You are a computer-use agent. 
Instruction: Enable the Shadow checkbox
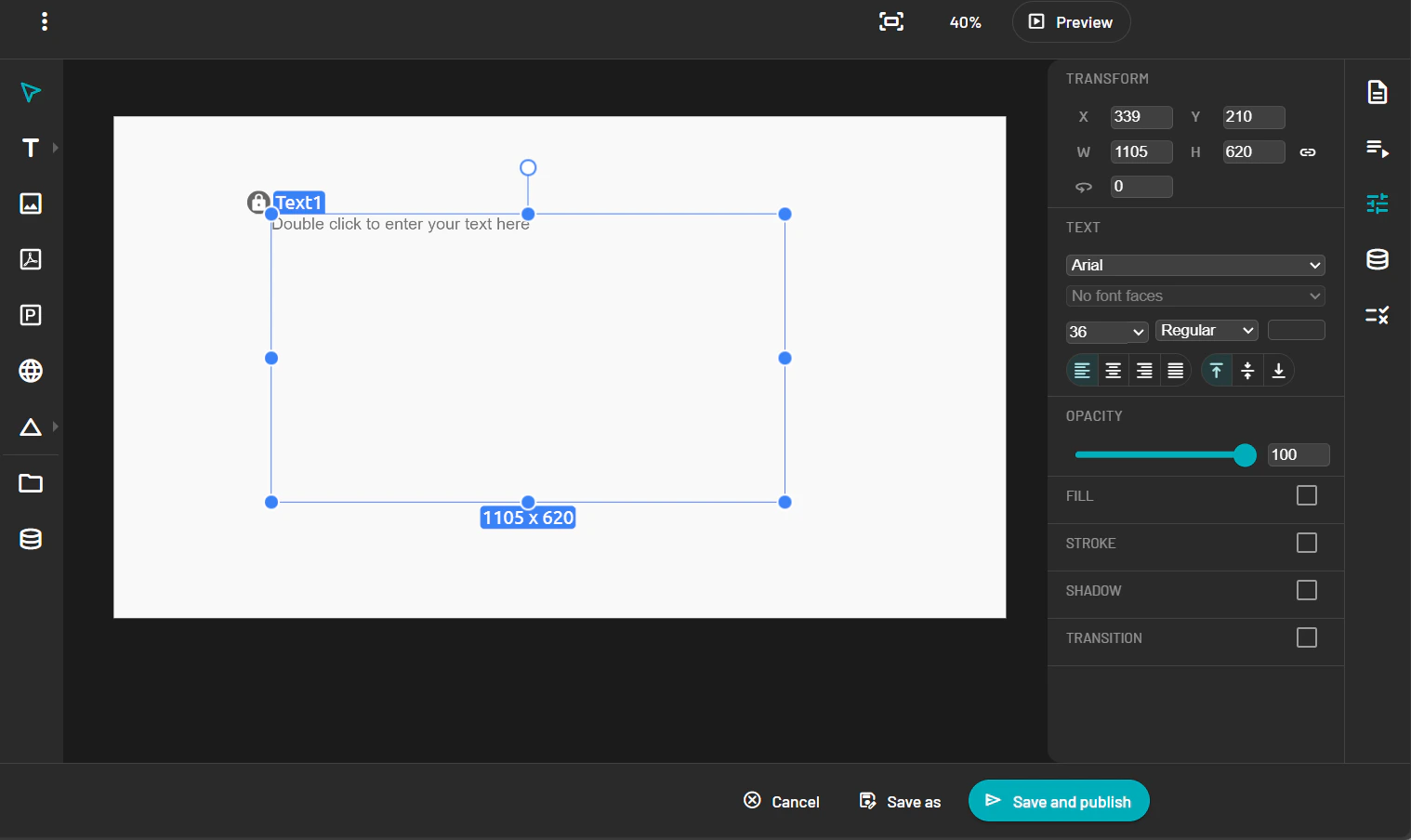tap(1307, 590)
